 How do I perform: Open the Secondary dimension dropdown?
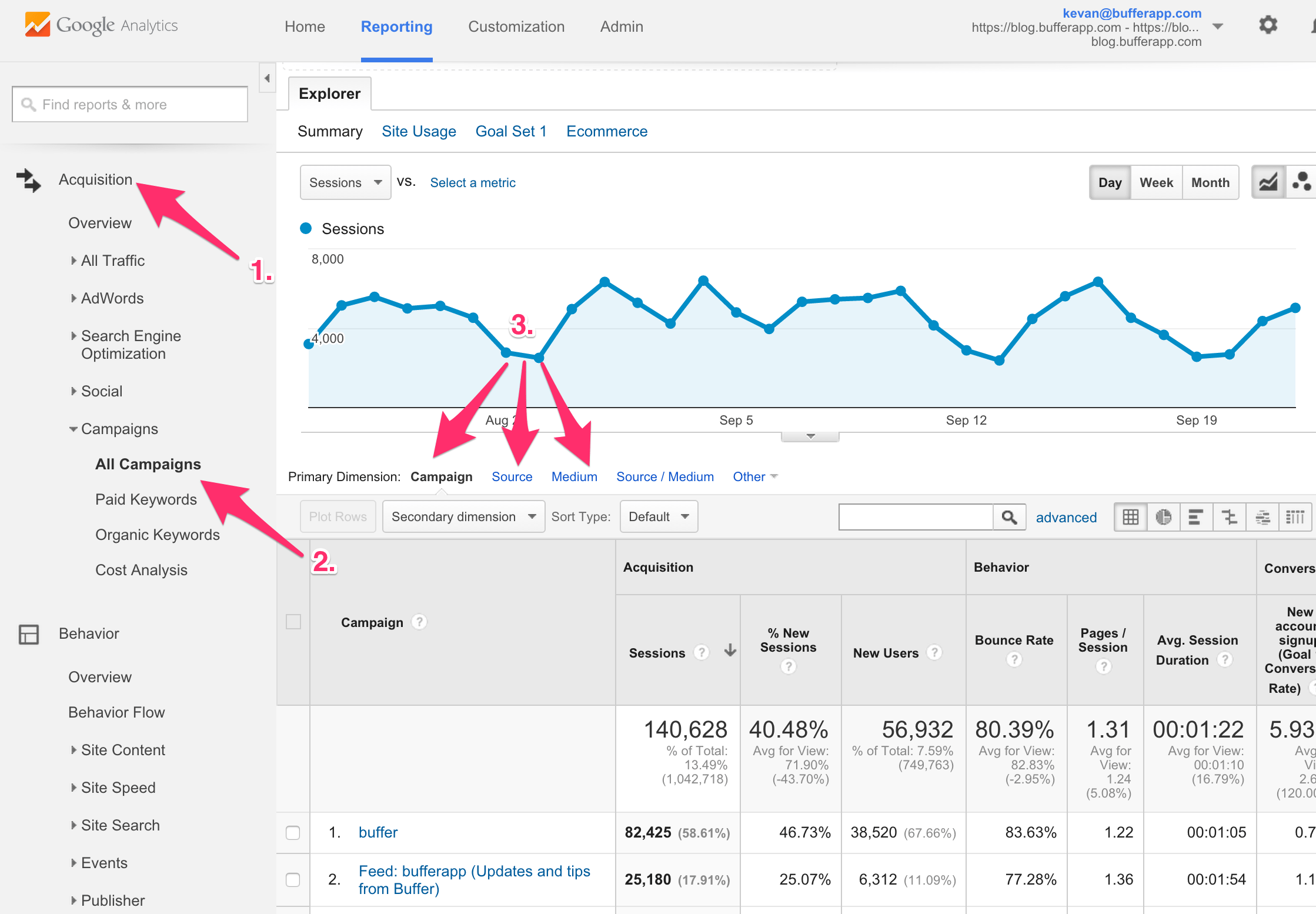point(463,516)
